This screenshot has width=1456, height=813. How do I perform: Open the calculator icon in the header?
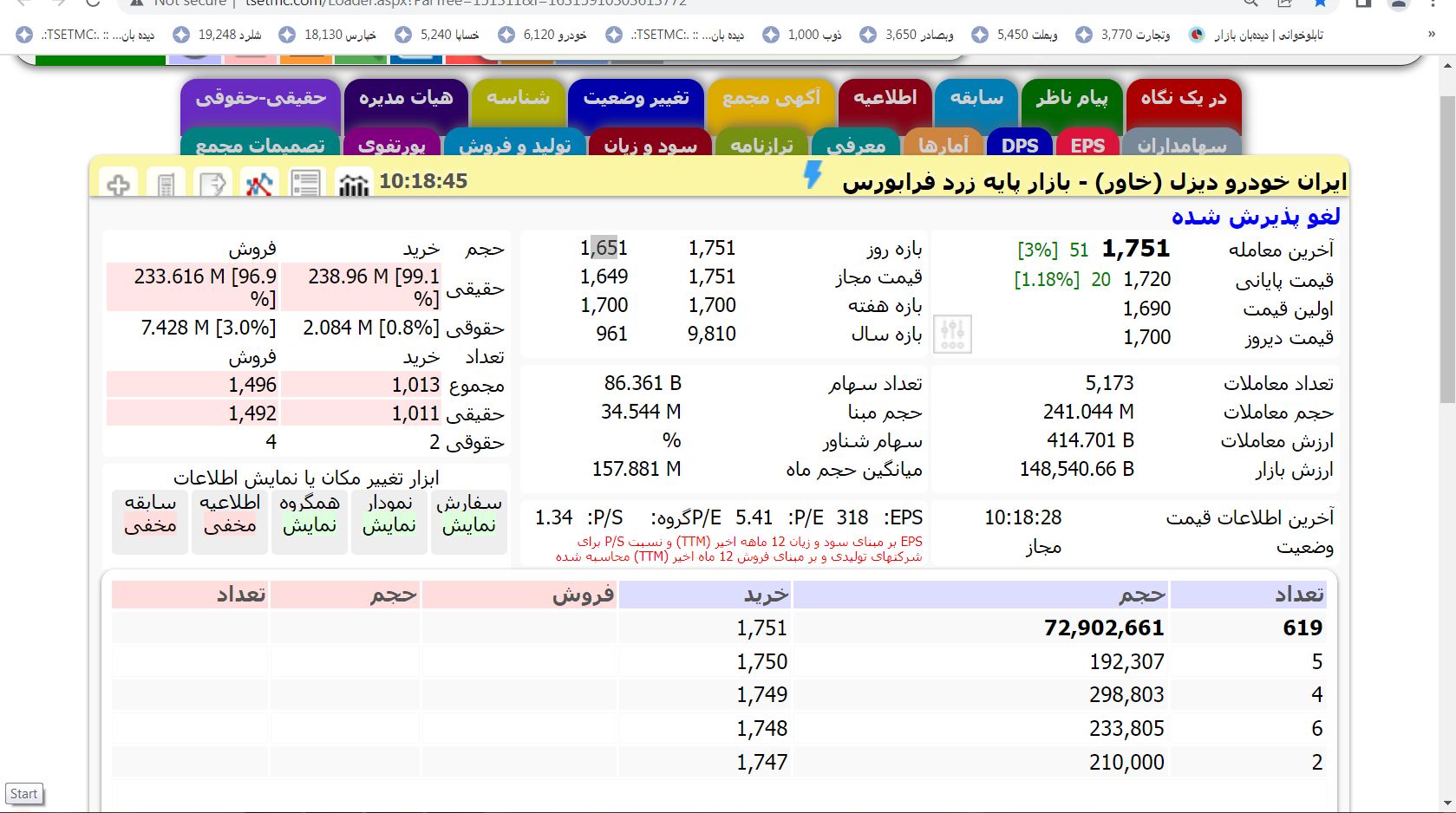(166, 184)
